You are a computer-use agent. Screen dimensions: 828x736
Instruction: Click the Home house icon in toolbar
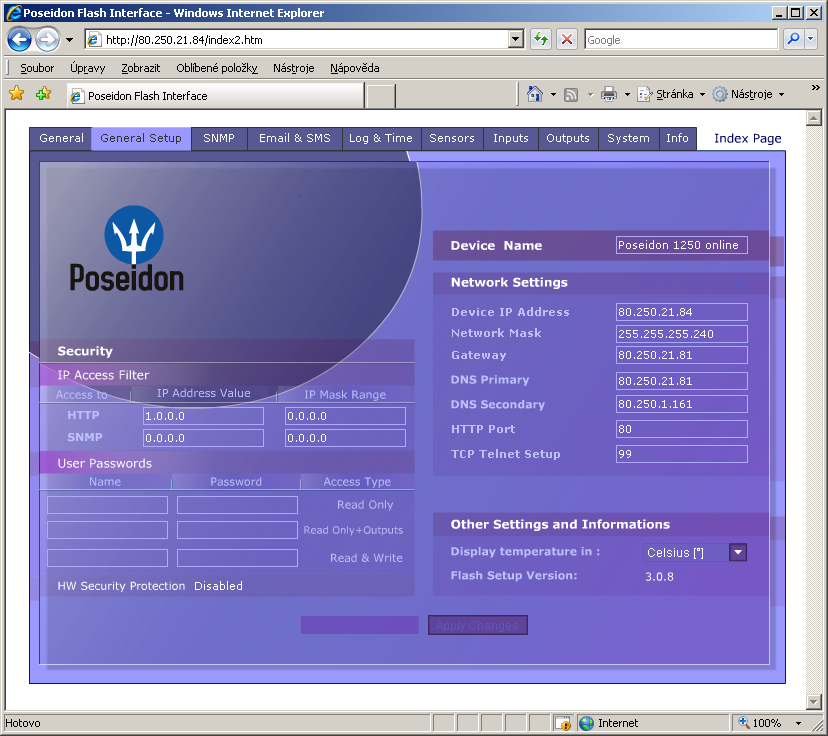(535, 94)
